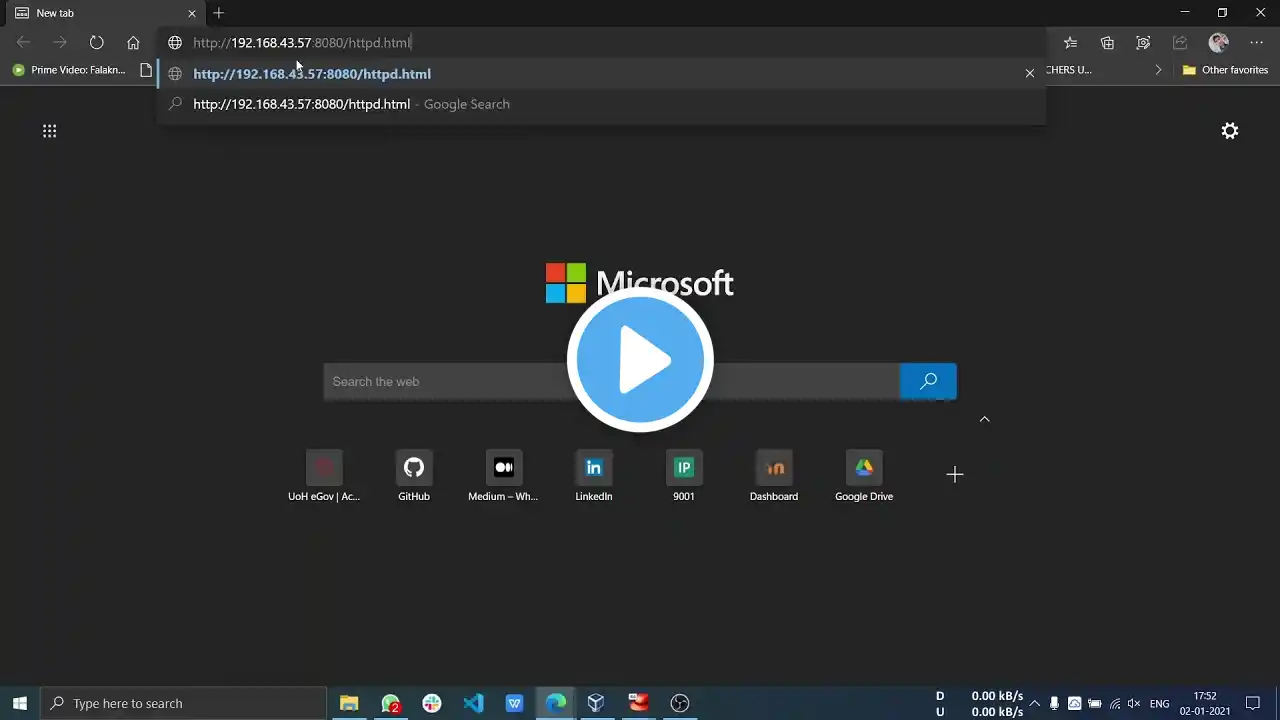1280x720 pixels.
Task: Click the browser Refresh icon
Action: click(96, 43)
